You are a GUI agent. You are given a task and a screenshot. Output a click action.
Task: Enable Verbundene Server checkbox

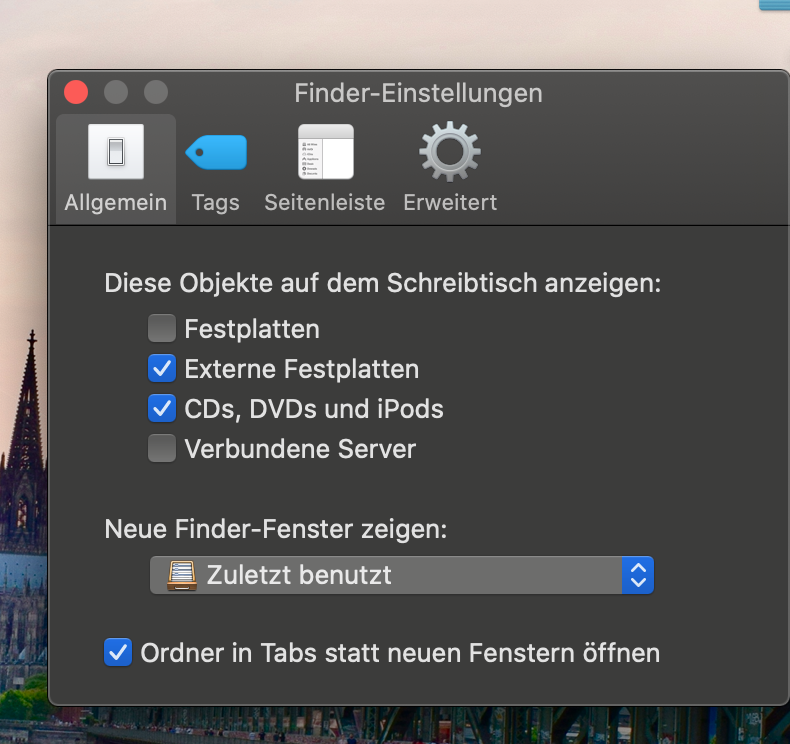coord(161,449)
